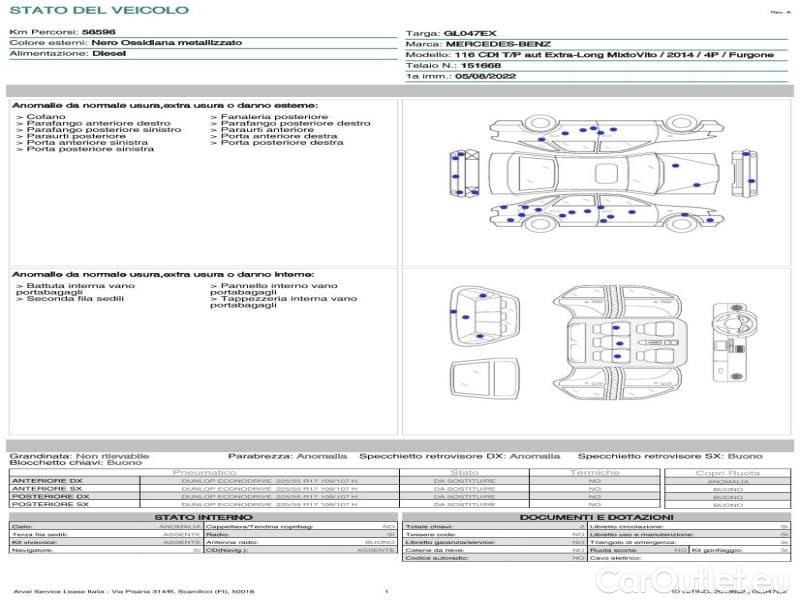
Task: Click the 'DOCUMENTI E DOTAZIONI' section header
Action: 595,517
